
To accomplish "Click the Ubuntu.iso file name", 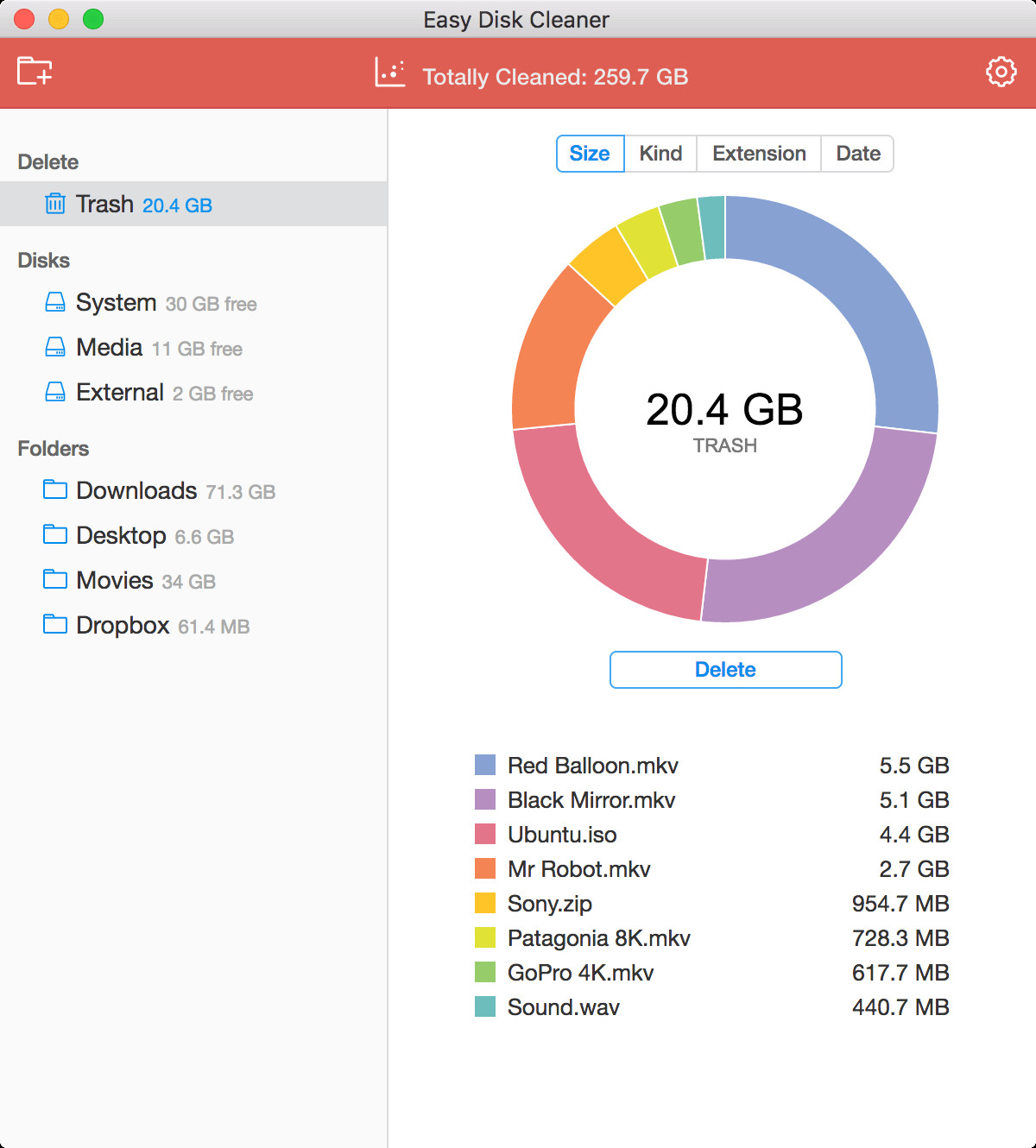I will click(562, 835).
